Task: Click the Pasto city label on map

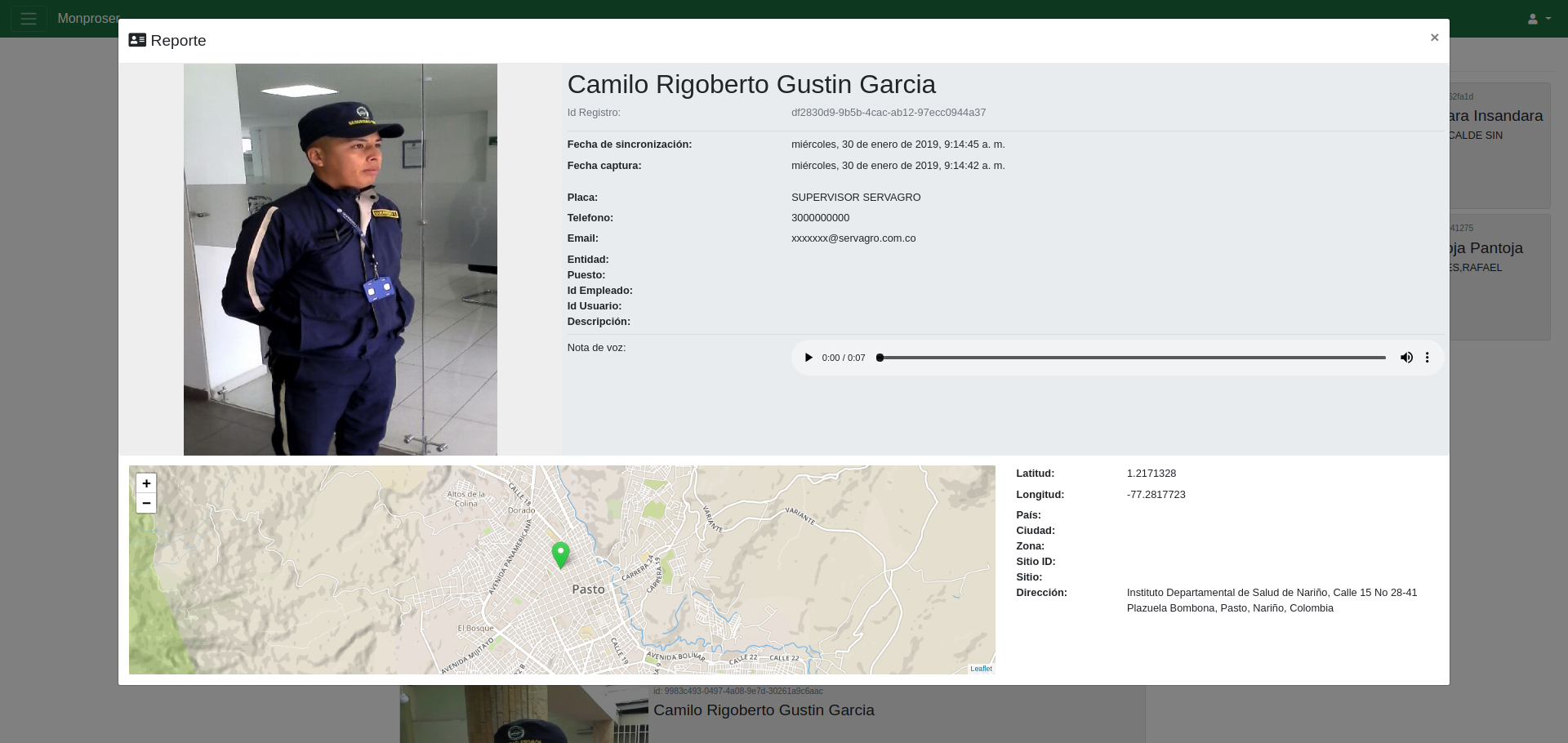Action: click(588, 590)
